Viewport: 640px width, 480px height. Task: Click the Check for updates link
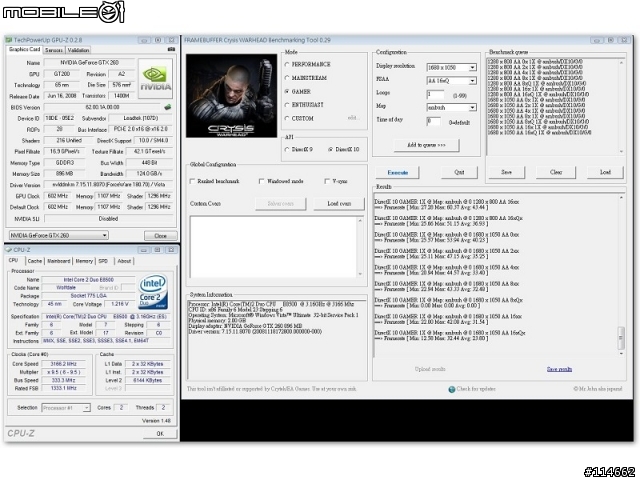point(476,389)
